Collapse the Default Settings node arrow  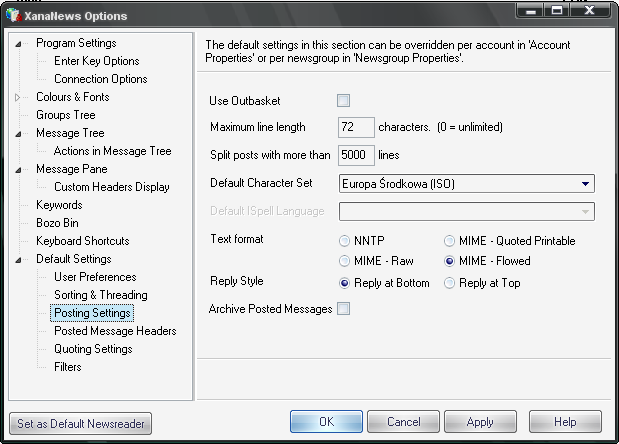(x=18, y=260)
